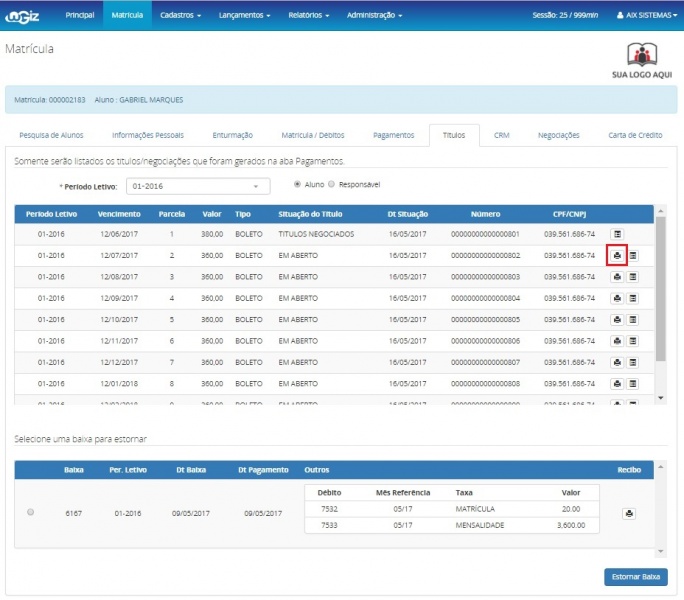Switch to the Pagamentos tab
Image resolution: width=684 pixels, height=600 pixels.
pyautogui.click(x=393, y=135)
